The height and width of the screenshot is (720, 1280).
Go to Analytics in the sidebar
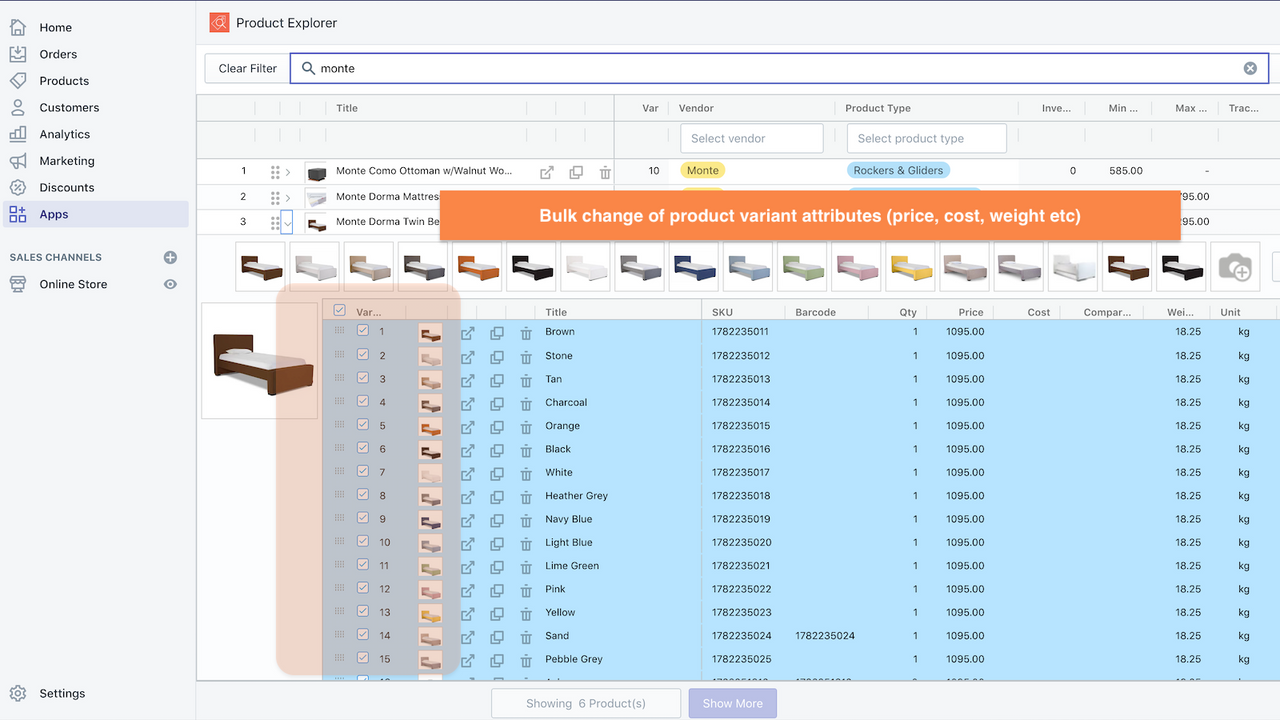click(x=64, y=134)
